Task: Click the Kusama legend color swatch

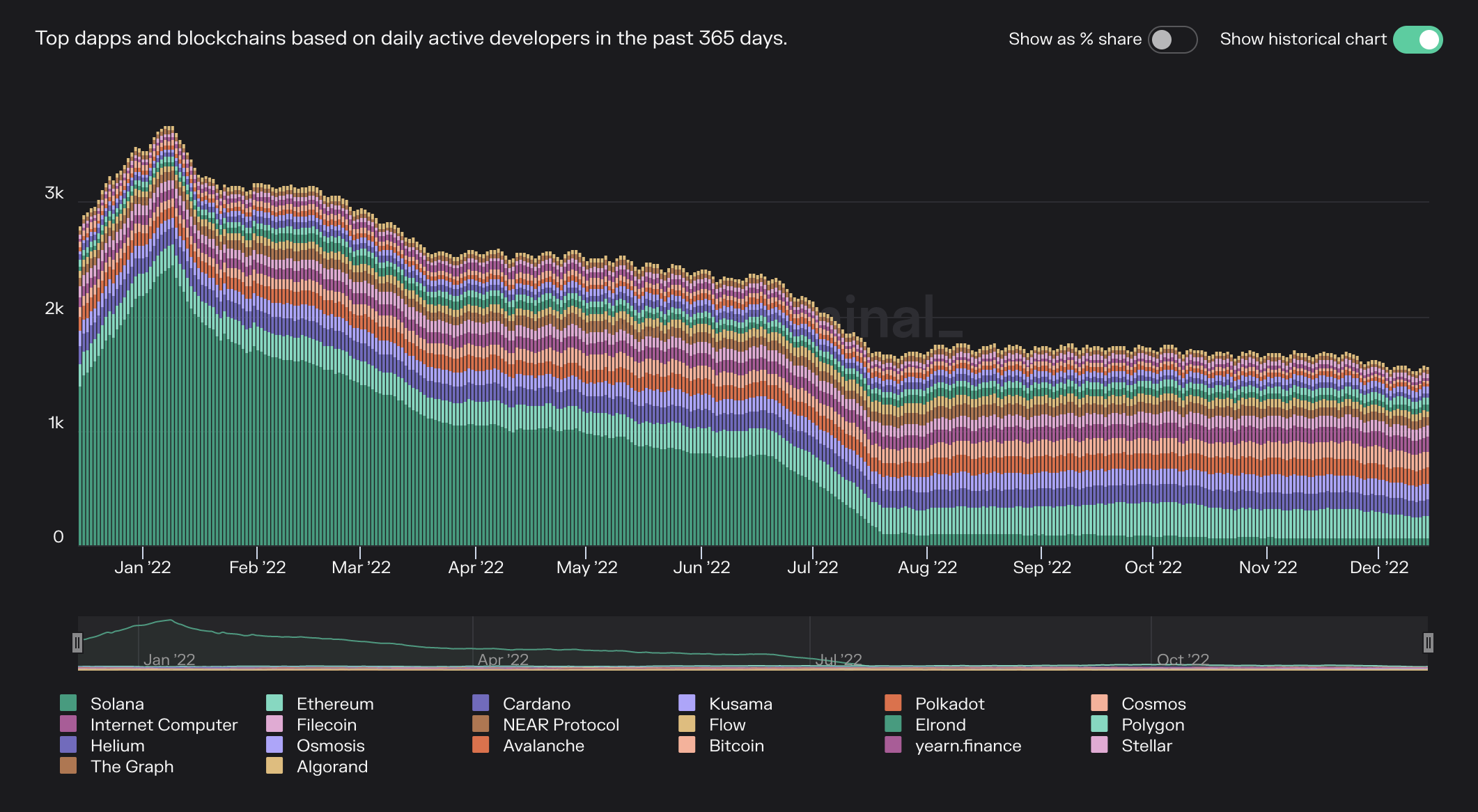Action: click(x=687, y=703)
